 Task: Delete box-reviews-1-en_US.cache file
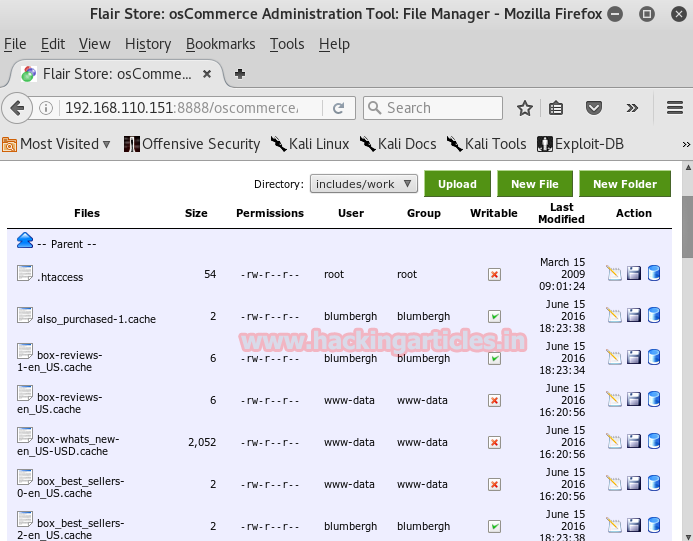pyautogui.click(x=654, y=358)
